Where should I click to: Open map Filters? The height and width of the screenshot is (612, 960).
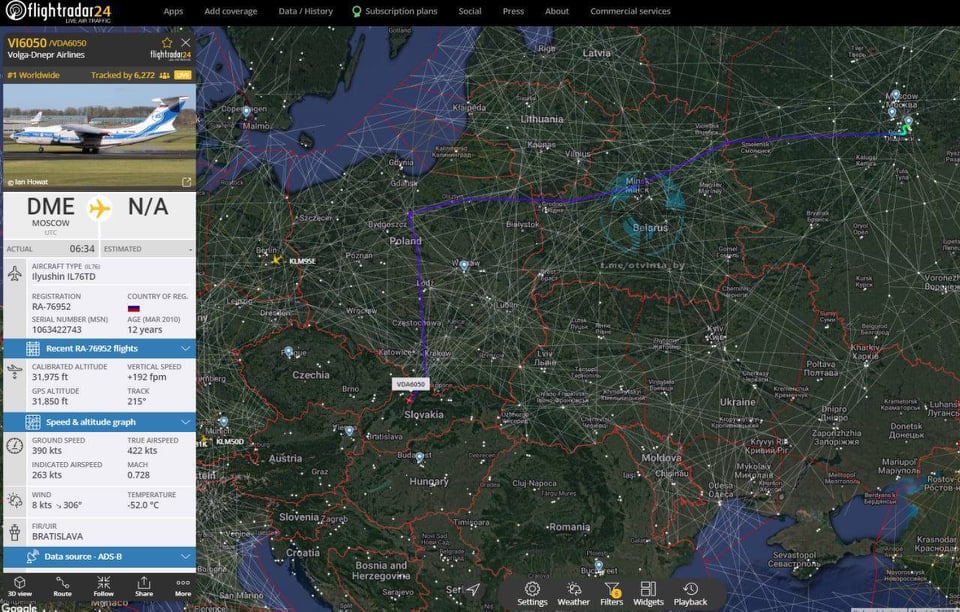612,594
